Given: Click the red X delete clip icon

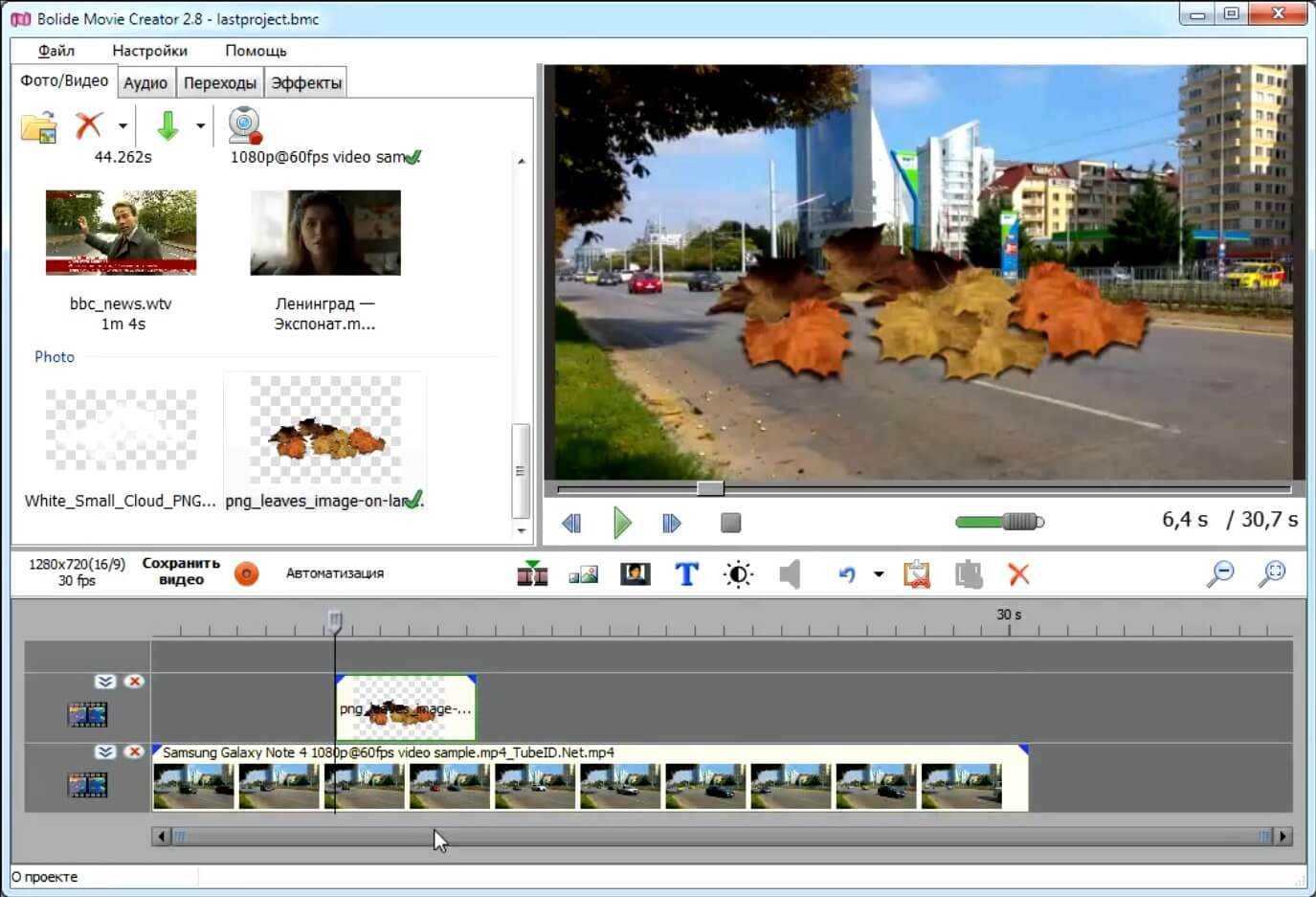Looking at the screenshot, I should (x=1019, y=573).
